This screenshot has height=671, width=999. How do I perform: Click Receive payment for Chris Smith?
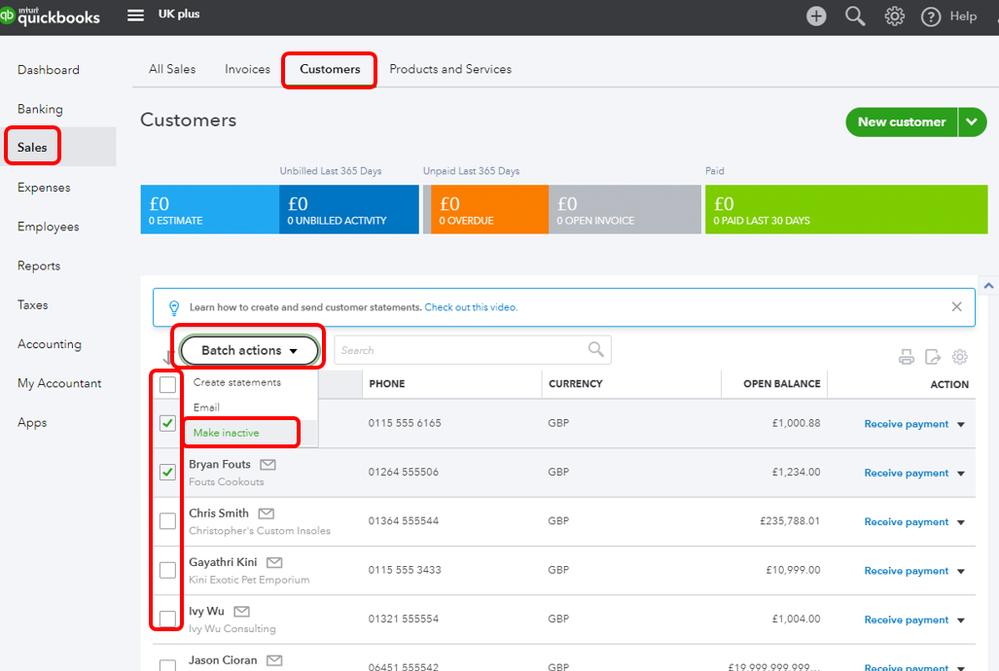pos(906,522)
